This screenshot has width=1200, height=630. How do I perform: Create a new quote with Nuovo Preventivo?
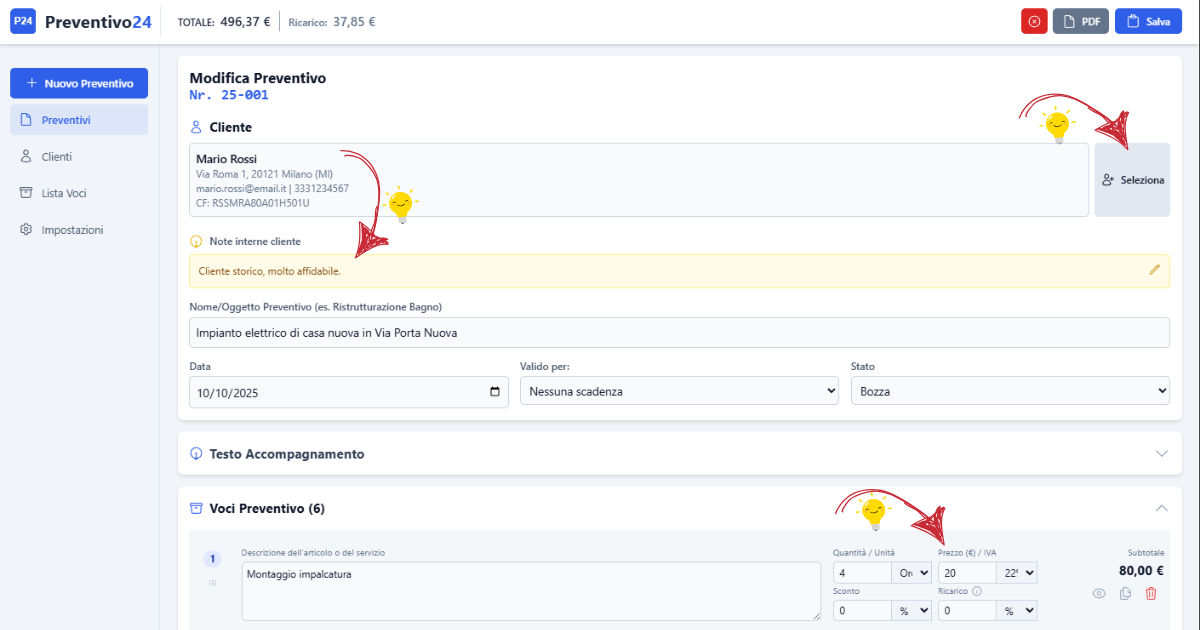pos(79,83)
